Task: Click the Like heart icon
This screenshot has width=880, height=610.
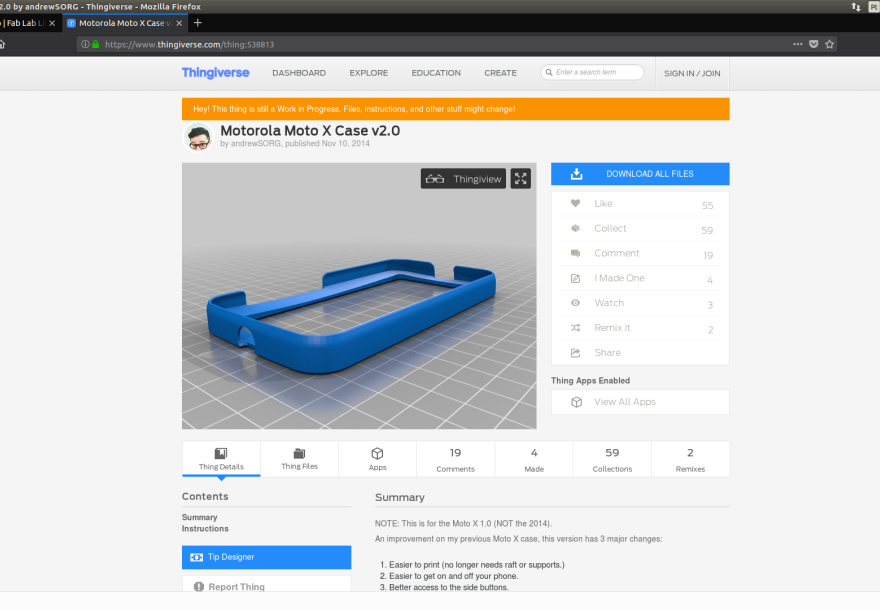Action: click(575, 204)
